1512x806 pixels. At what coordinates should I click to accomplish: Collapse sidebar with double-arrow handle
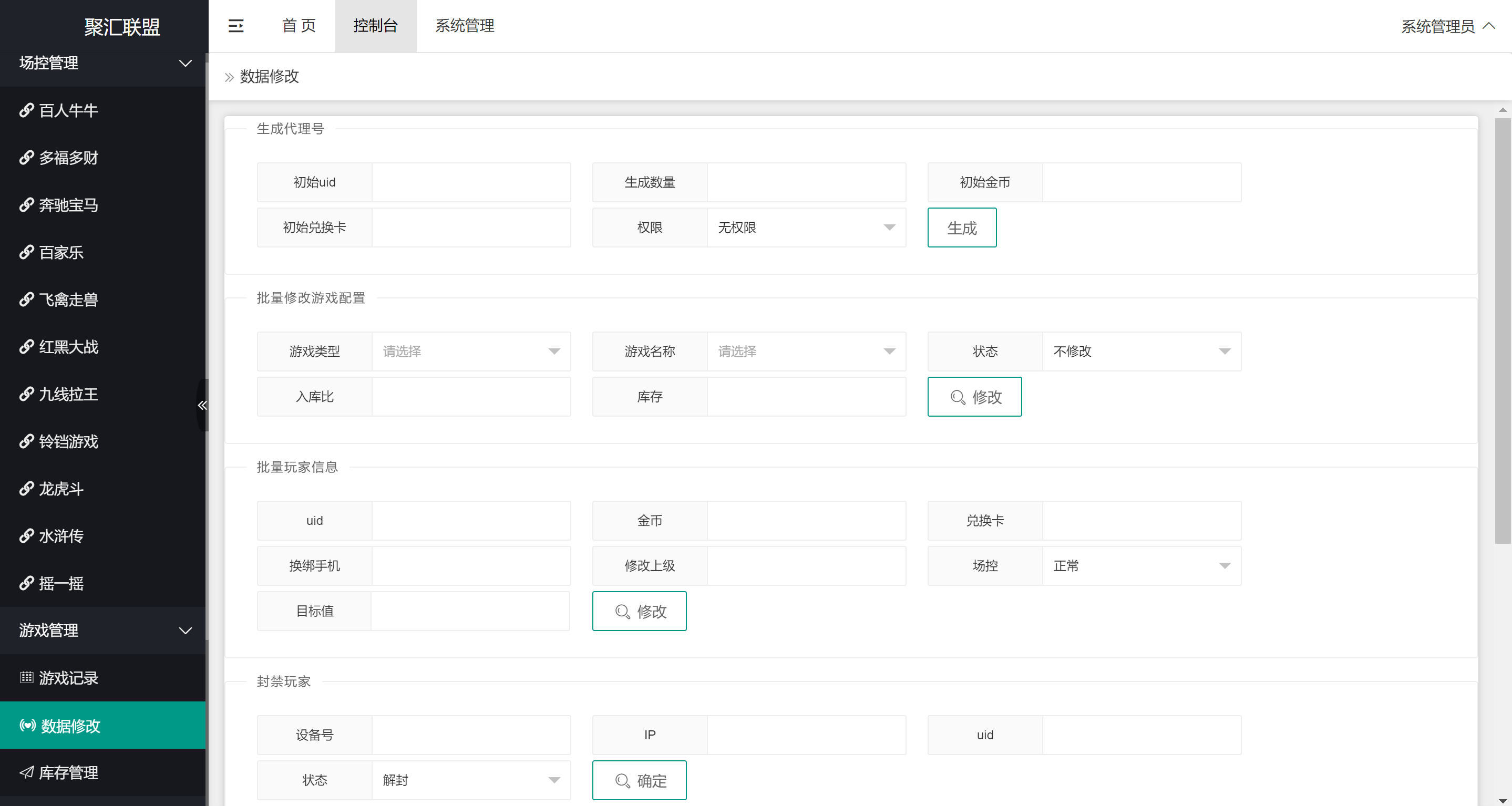pyautogui.click(x=202, y=405)
